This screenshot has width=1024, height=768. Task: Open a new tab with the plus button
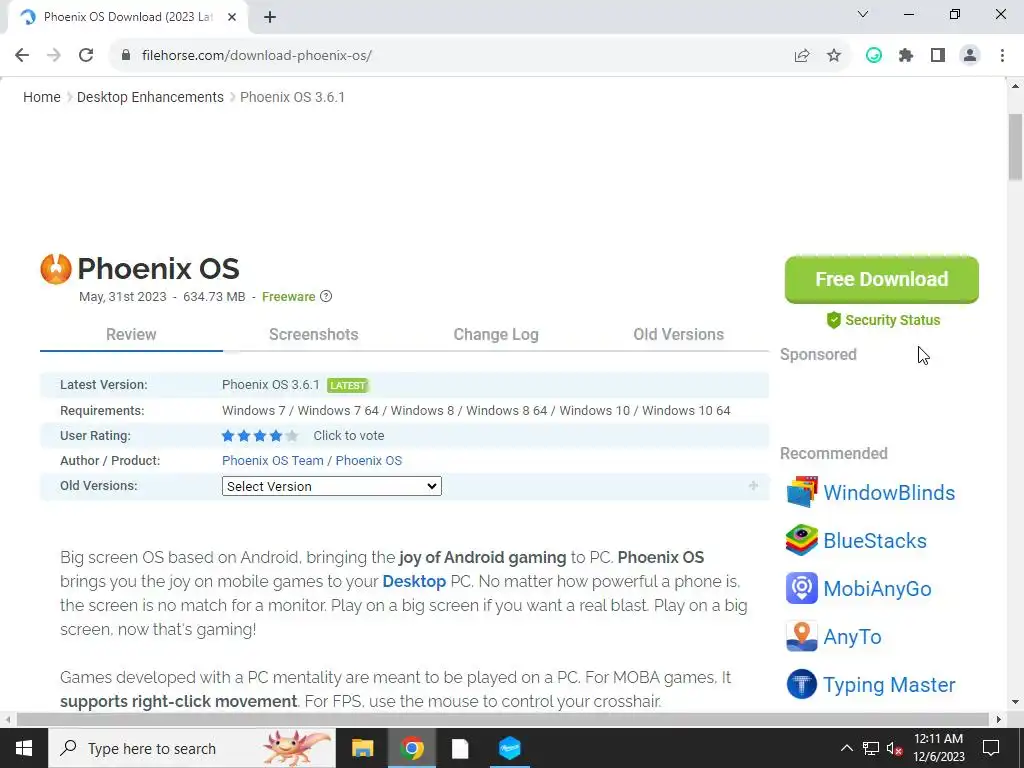click(x=270, y=18)
